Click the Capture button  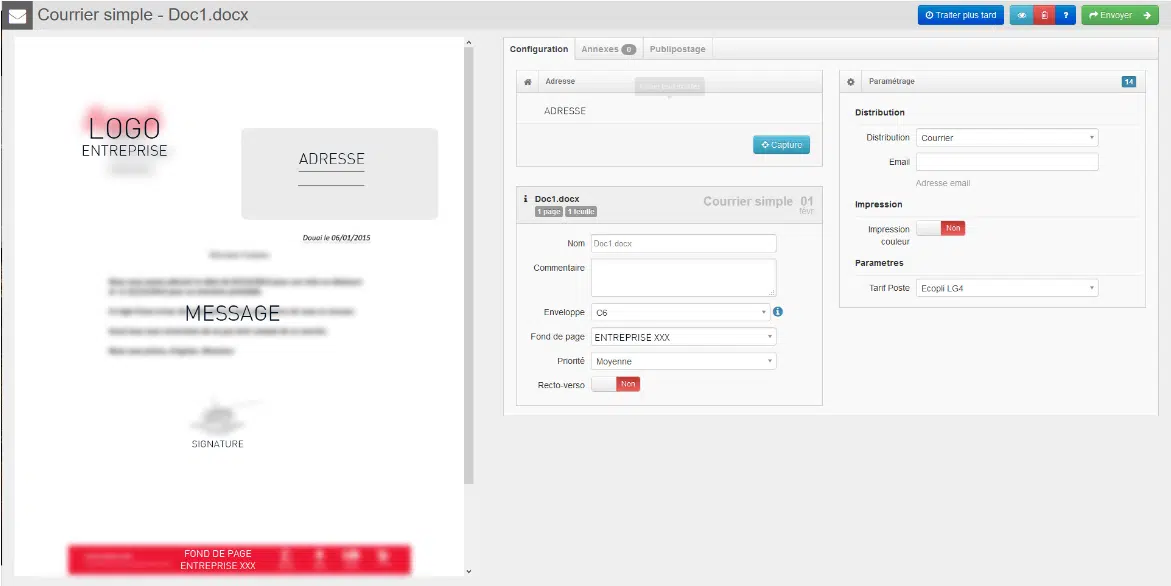pos(781,145)
